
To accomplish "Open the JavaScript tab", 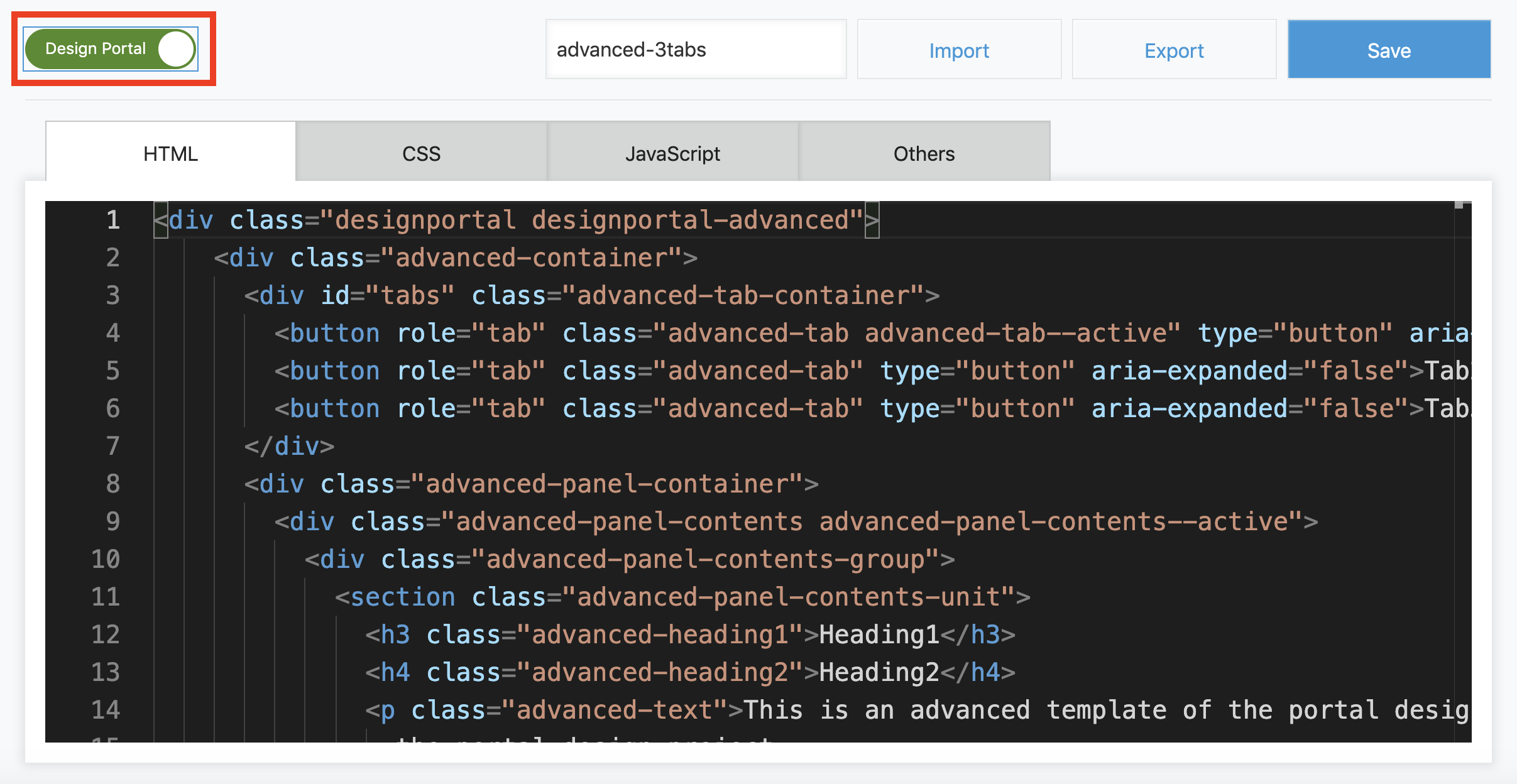I will click(672, 152).
